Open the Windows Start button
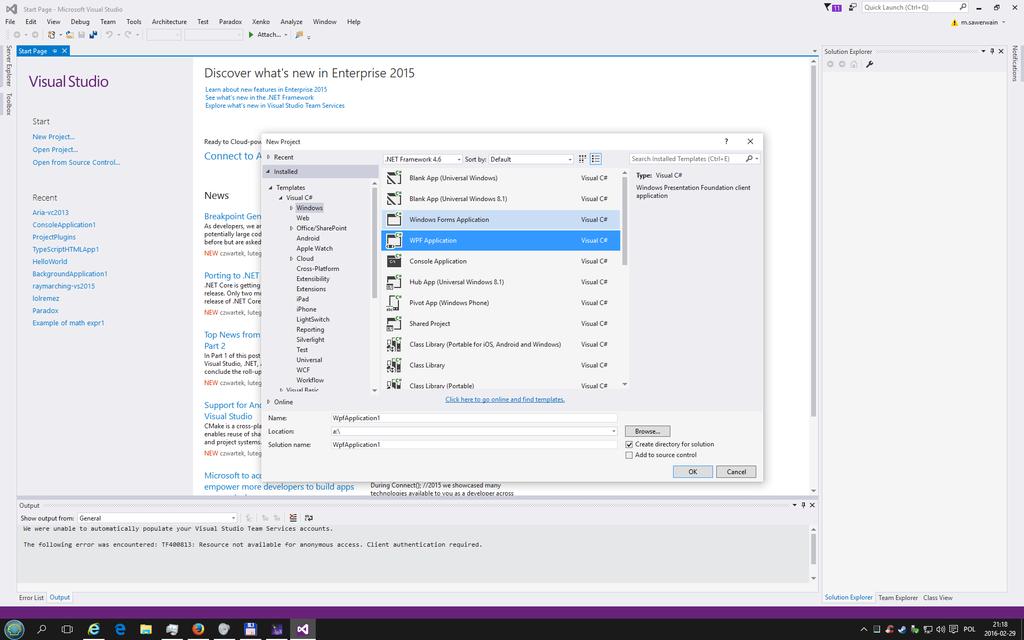 pos(14,630)
